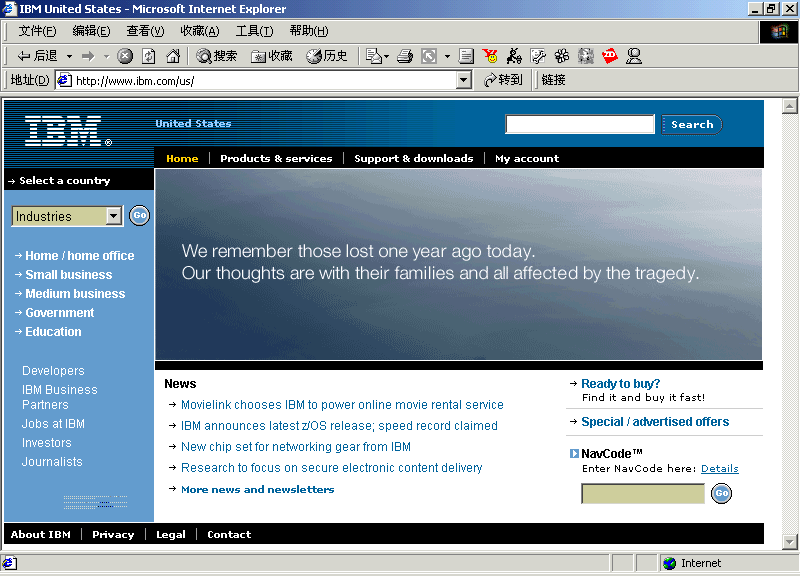Open the File (文件) menu
The image size is (800, 576).
coord(37,31)
